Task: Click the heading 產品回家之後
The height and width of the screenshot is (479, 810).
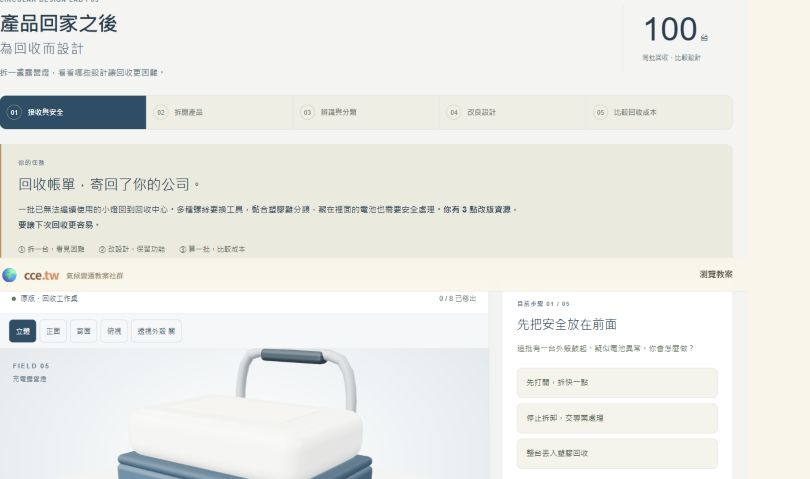Action: point(58,24)
